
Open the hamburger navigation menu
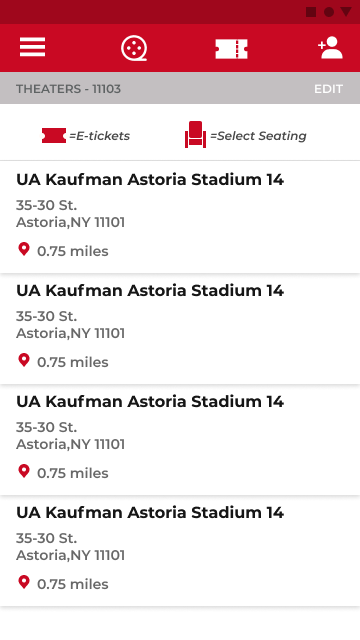pos(32,47)
